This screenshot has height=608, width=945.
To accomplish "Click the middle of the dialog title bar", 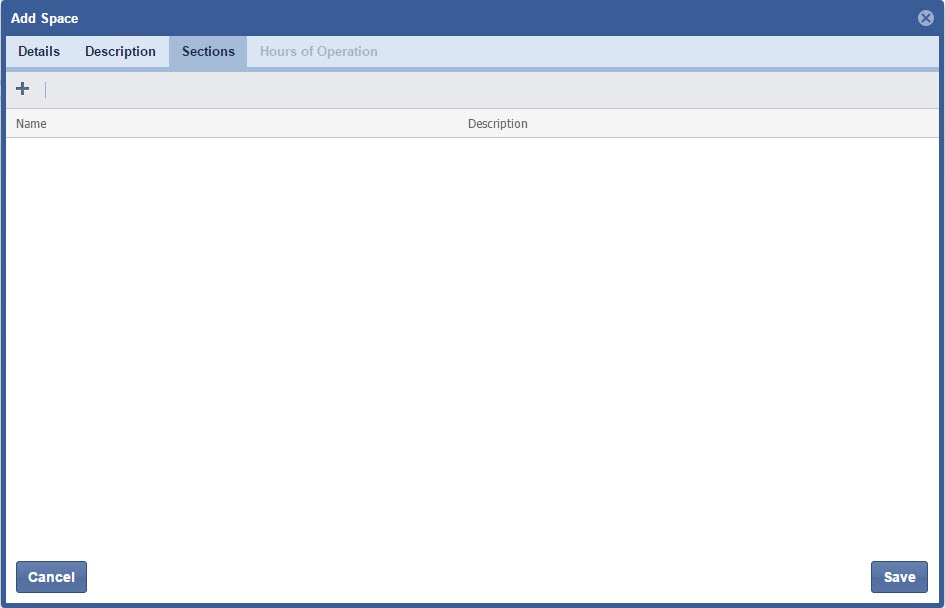I will tap(472, 18).
